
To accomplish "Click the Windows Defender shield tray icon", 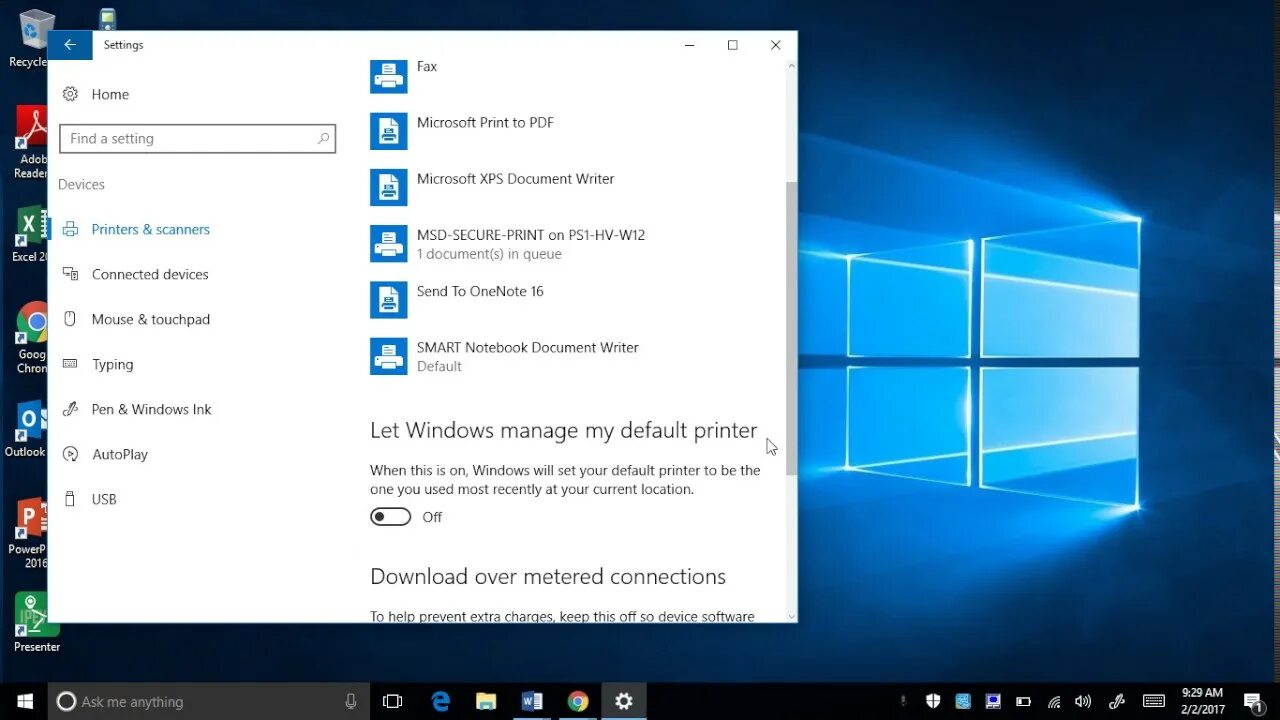I will [x=933, y=701].
